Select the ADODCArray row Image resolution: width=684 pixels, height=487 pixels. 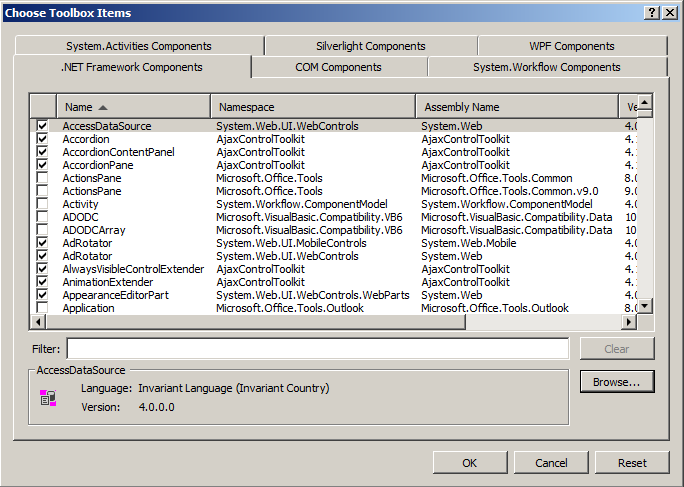pyautogui.click(x=334, y=230)
